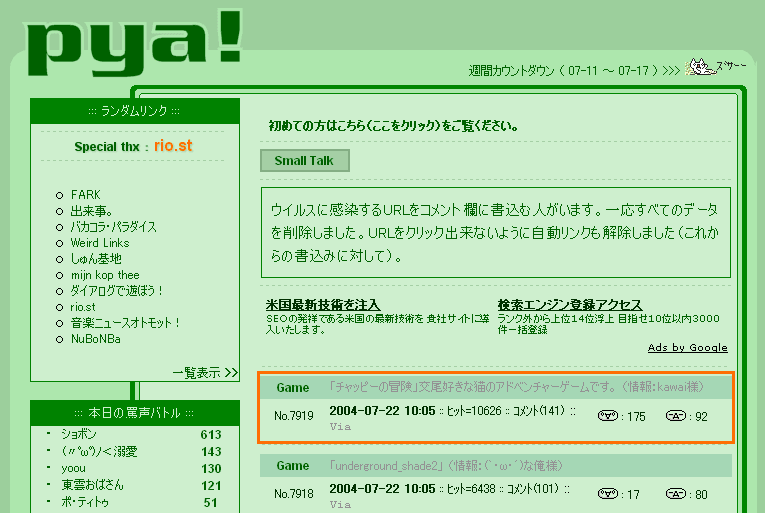Click happy face vote icon for No.7919
Screen dimensions: 765x513
[x=608, y=415]
